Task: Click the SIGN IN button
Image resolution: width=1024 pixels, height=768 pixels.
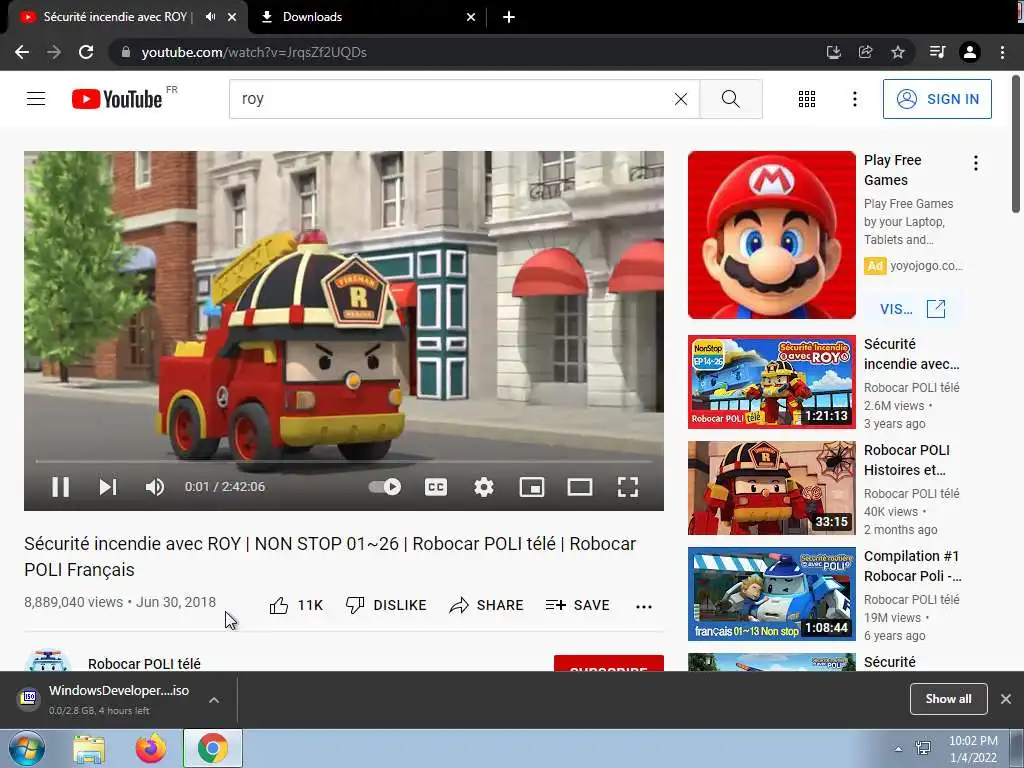Action: tap(937, 99)
